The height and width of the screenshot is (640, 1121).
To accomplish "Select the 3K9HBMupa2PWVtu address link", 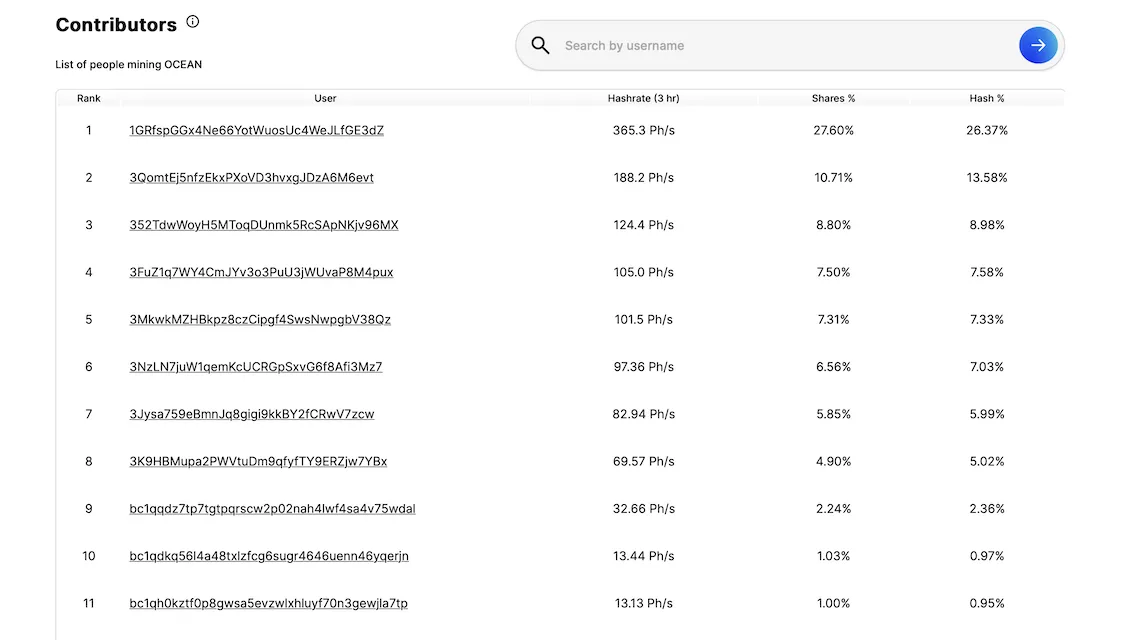I will [x=258, y=462].
